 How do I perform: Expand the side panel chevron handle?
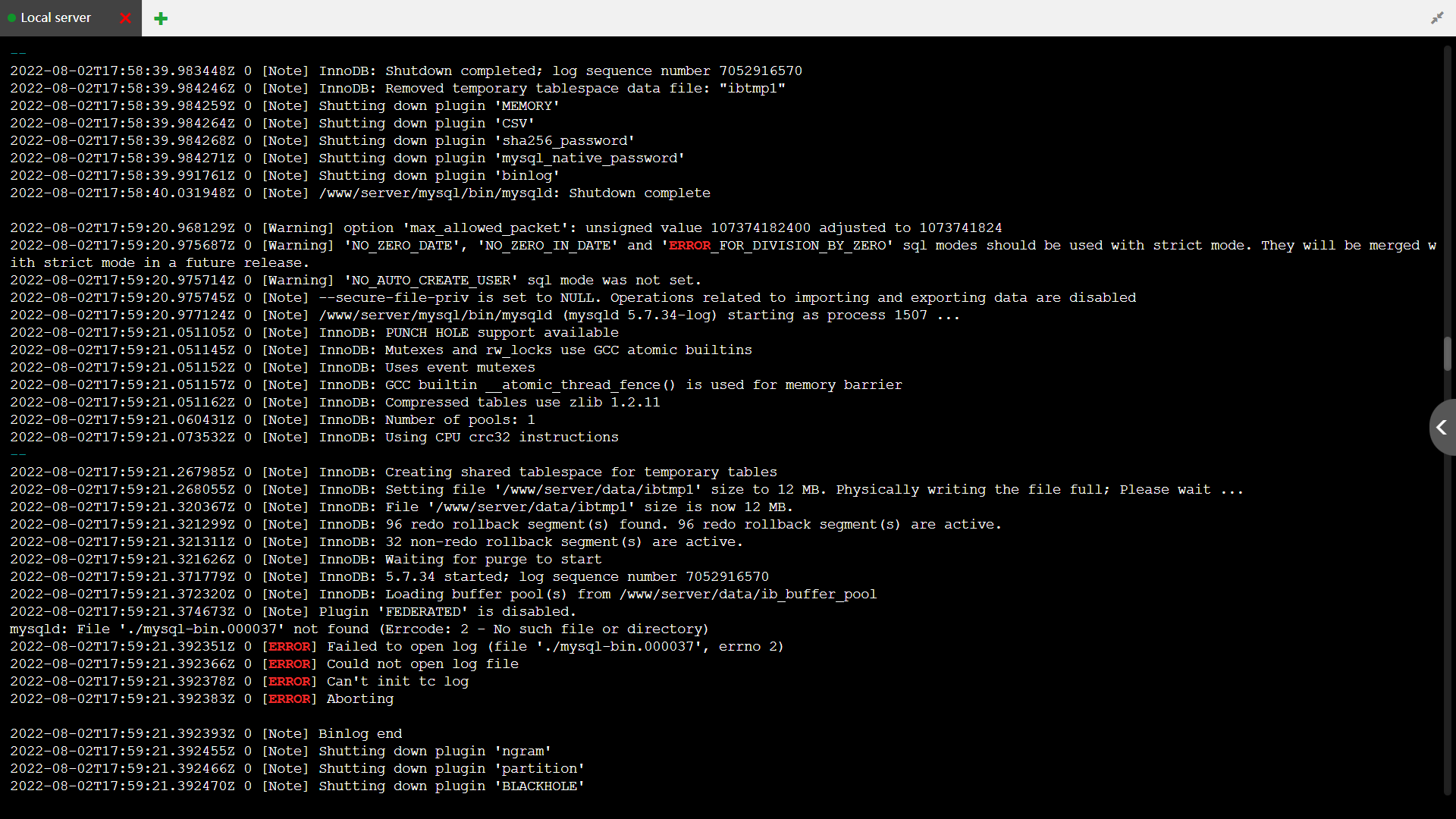tap(1442, 428)
